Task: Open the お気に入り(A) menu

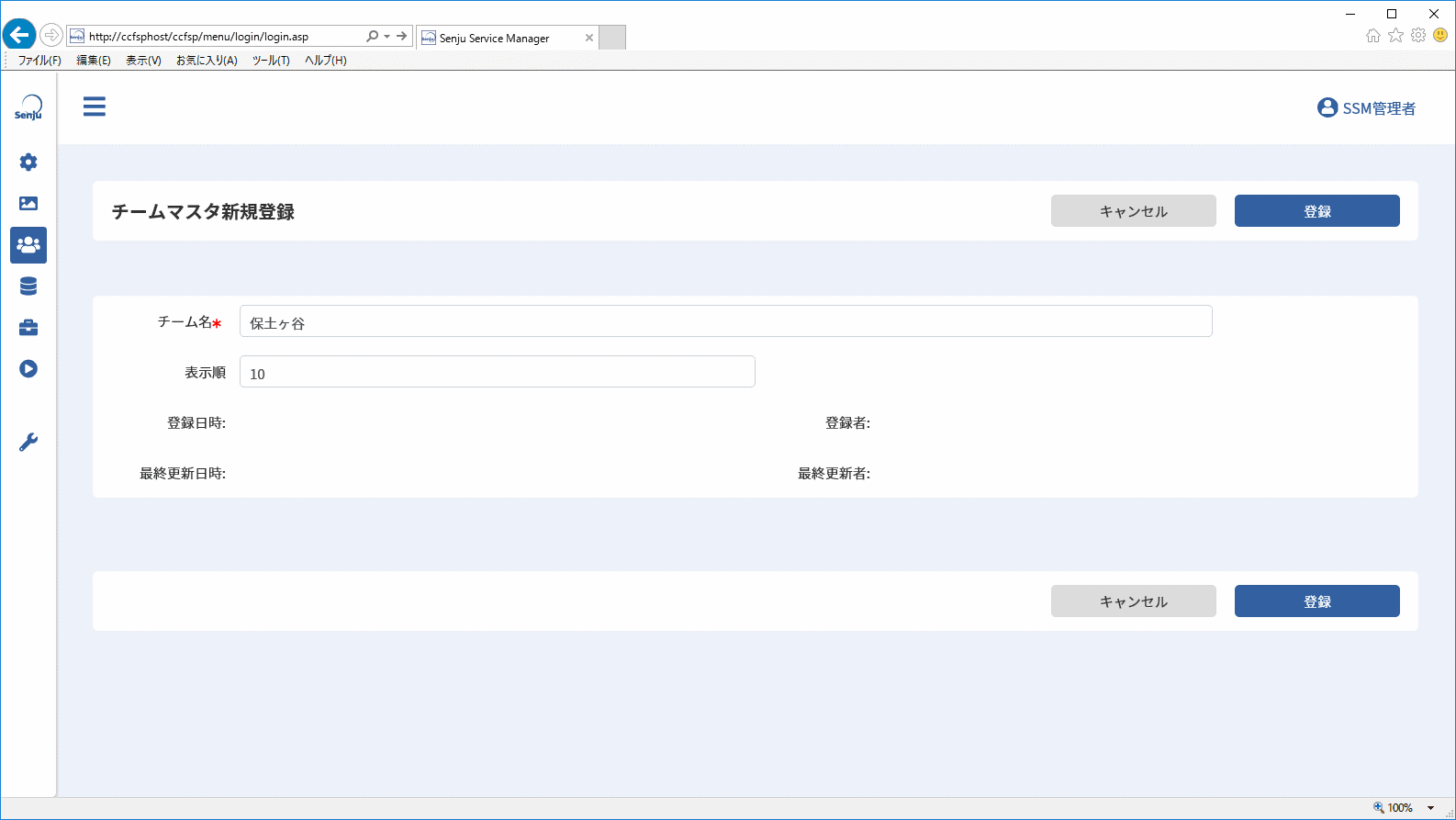Action: point(207,61)
